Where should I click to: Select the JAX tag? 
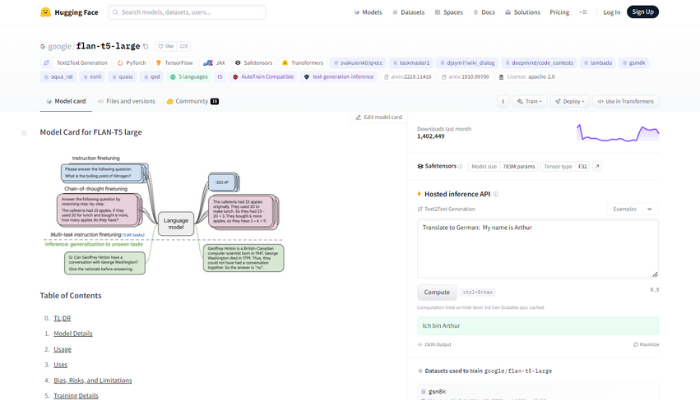[214, 63]
